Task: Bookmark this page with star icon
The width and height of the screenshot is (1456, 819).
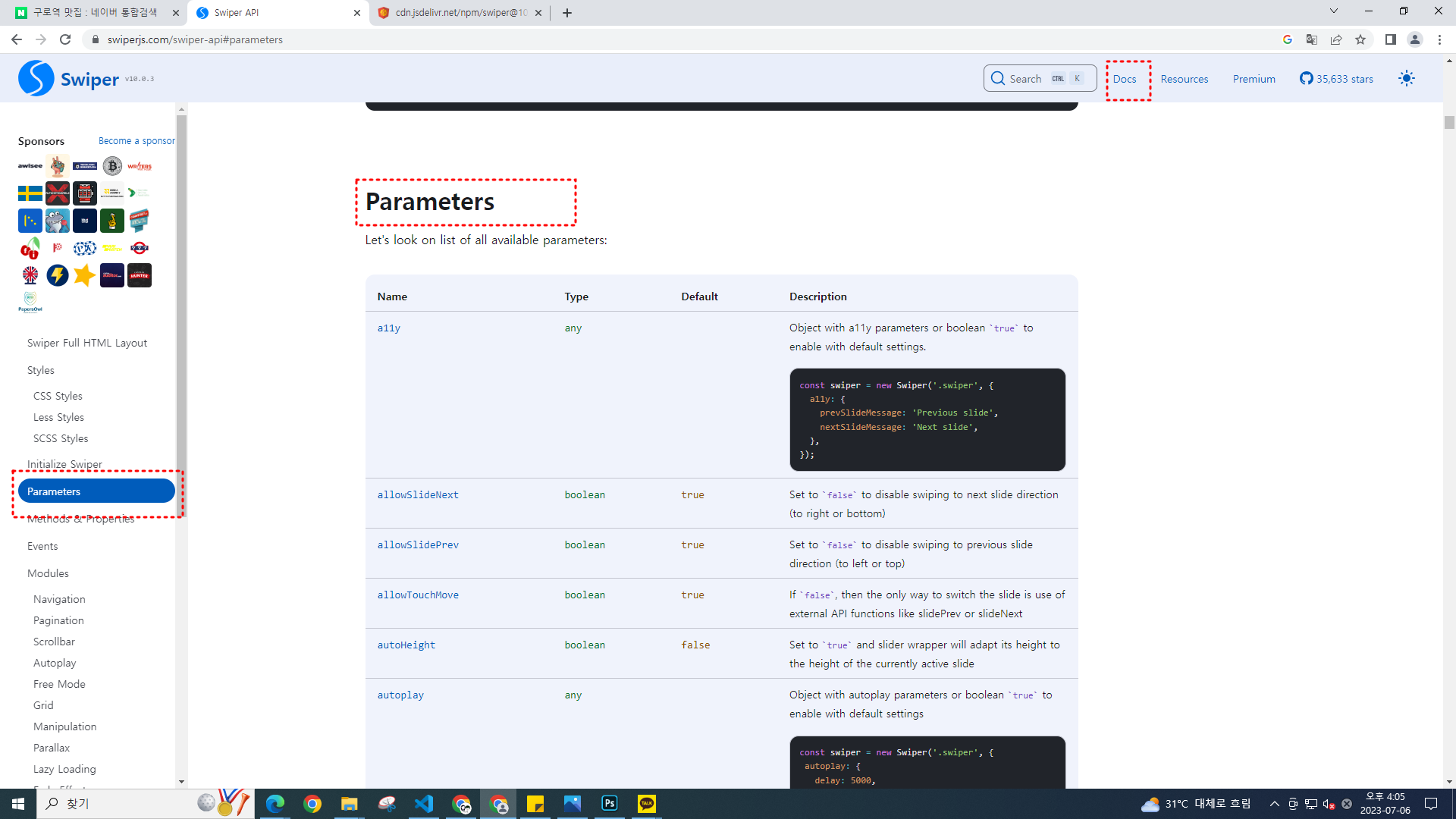Action: (x=1360, y=39)
